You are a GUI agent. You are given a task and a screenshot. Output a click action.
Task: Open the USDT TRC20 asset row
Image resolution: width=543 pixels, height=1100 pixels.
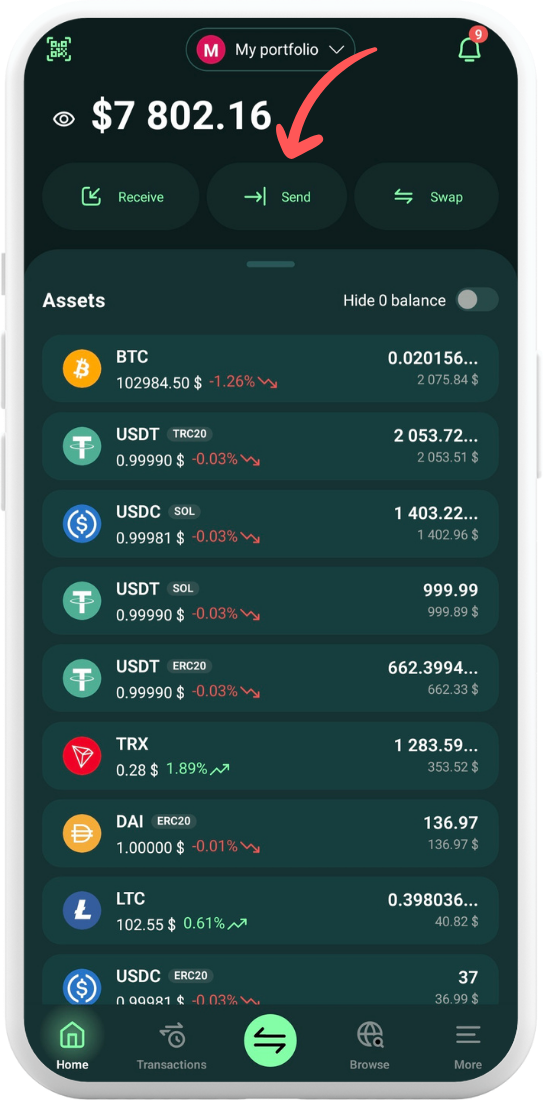pyautogui.click(x=270, y=446)
